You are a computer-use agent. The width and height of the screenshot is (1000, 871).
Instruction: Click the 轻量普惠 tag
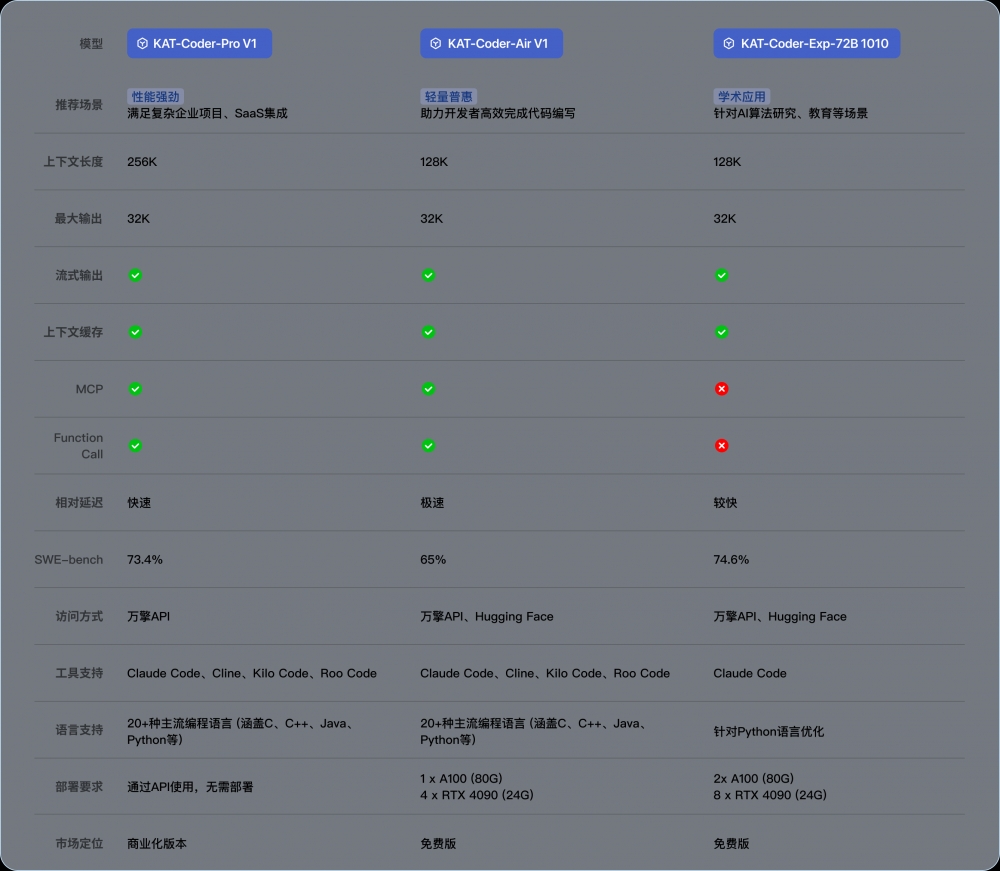[448, 97]
